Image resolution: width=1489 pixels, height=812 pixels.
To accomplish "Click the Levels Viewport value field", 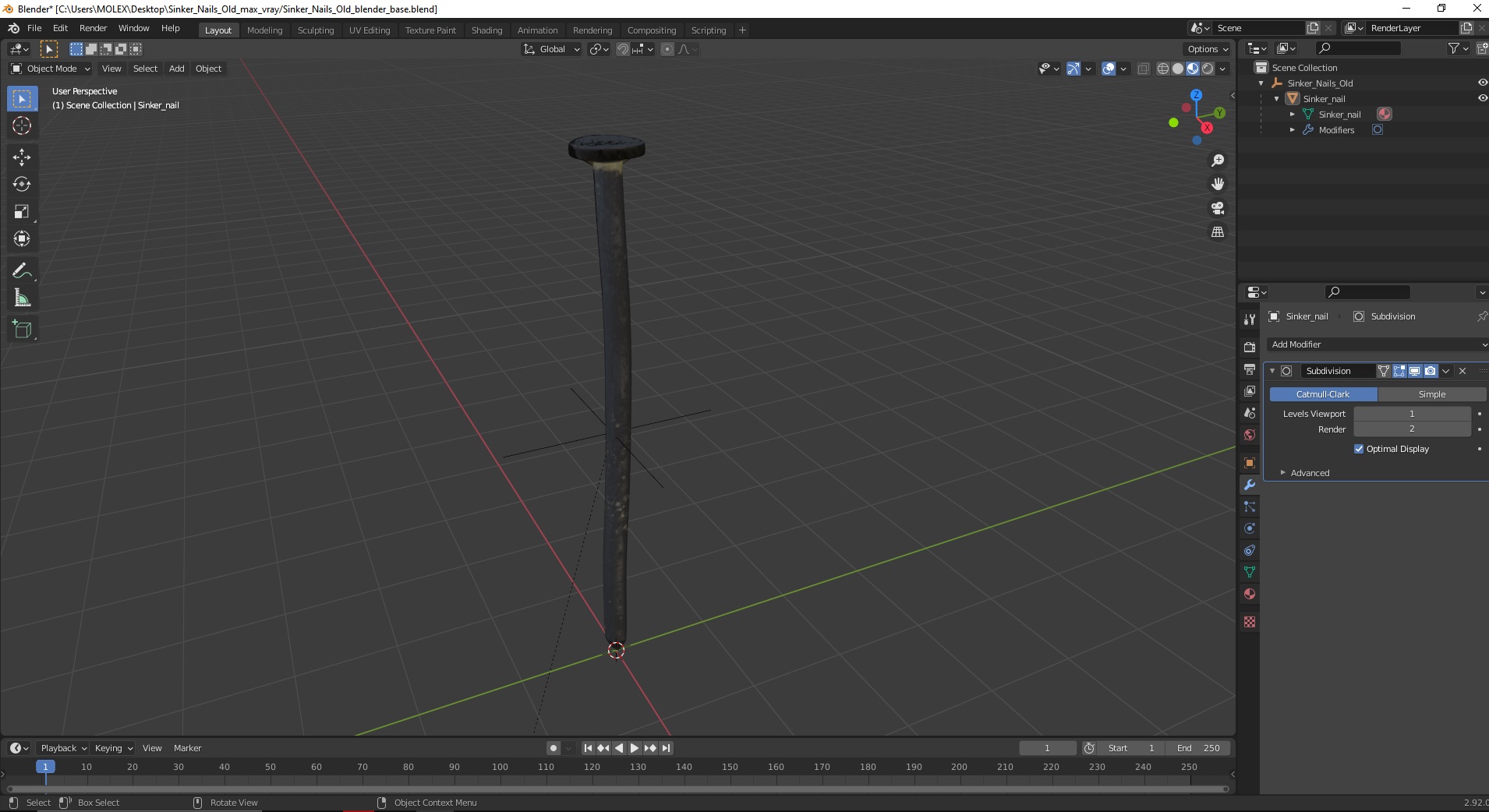I will tap(1412, 414).
